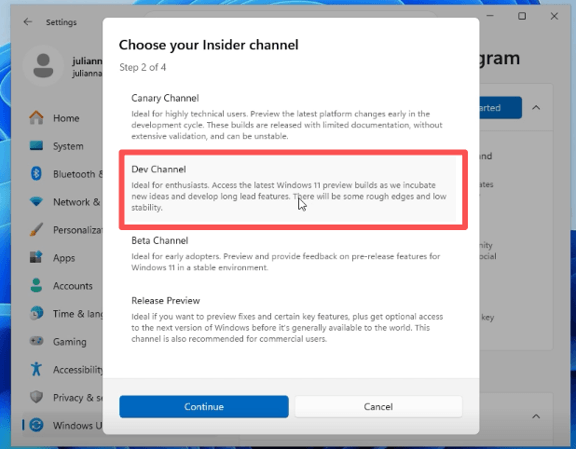The width and height of the screenshot is (576, 449).
Task: Close the Settings window
Action: (554, 16)
